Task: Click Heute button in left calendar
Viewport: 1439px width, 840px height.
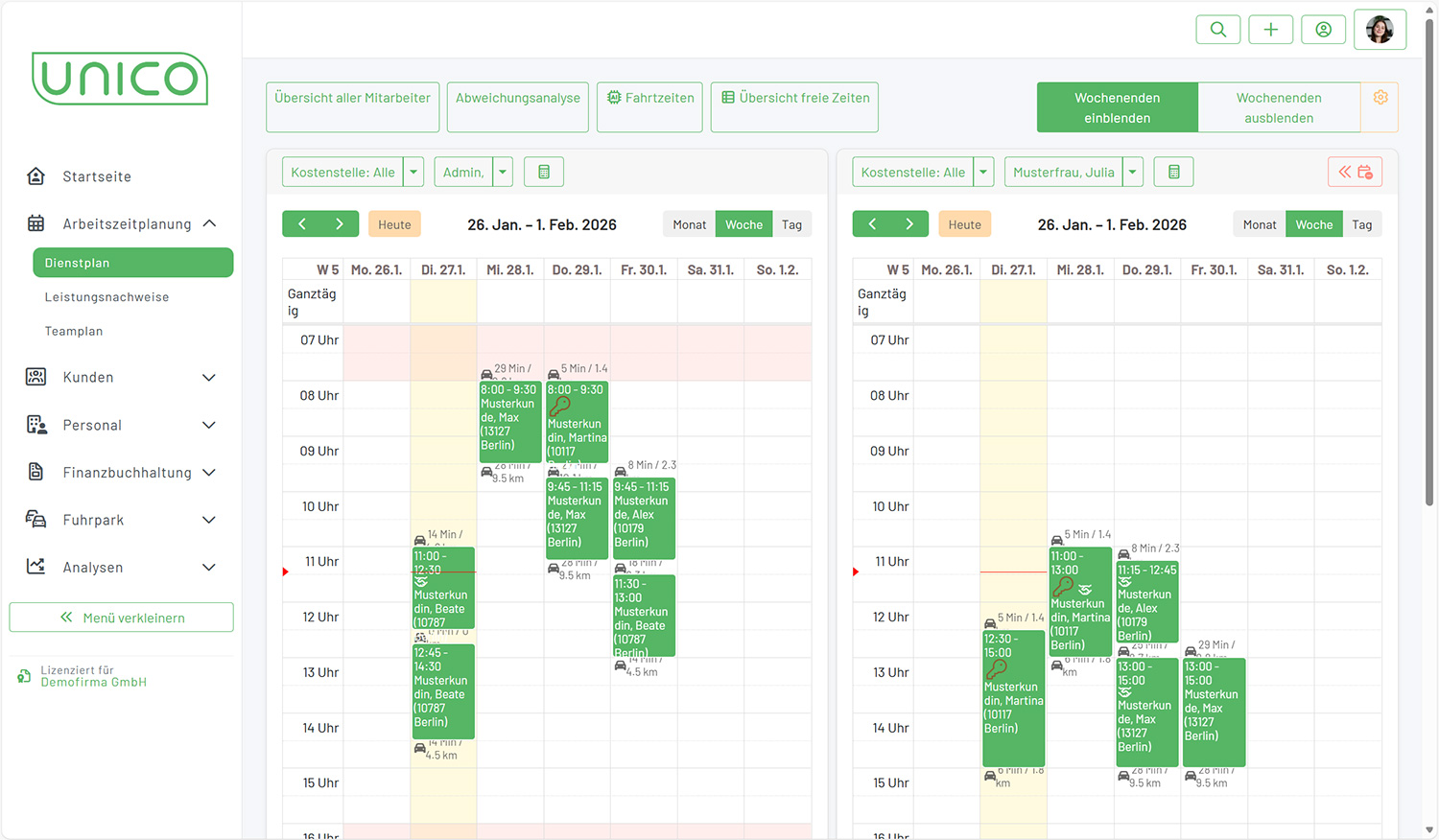Action: click(x=394, y=224)
